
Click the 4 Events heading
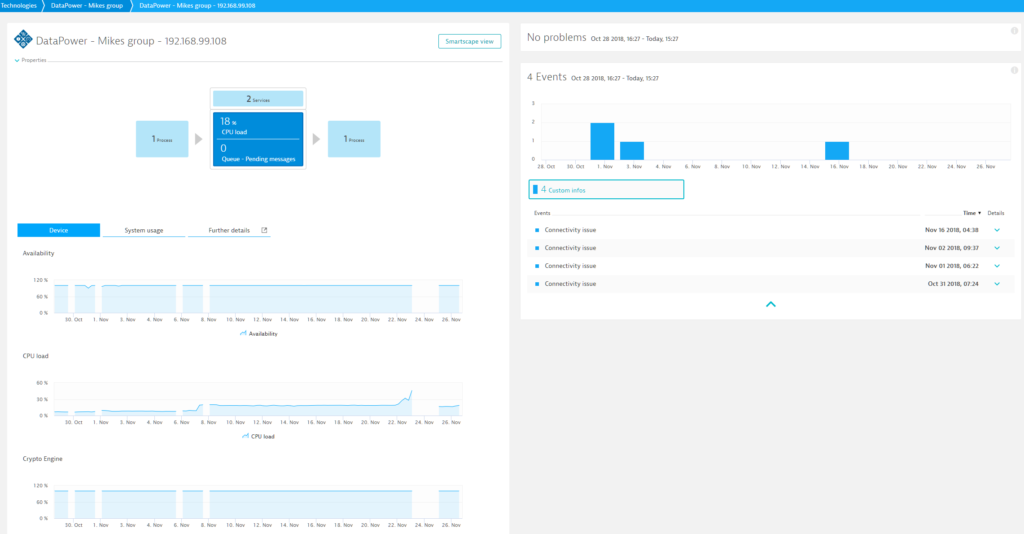pyautogui.click(x=547, y=76)
